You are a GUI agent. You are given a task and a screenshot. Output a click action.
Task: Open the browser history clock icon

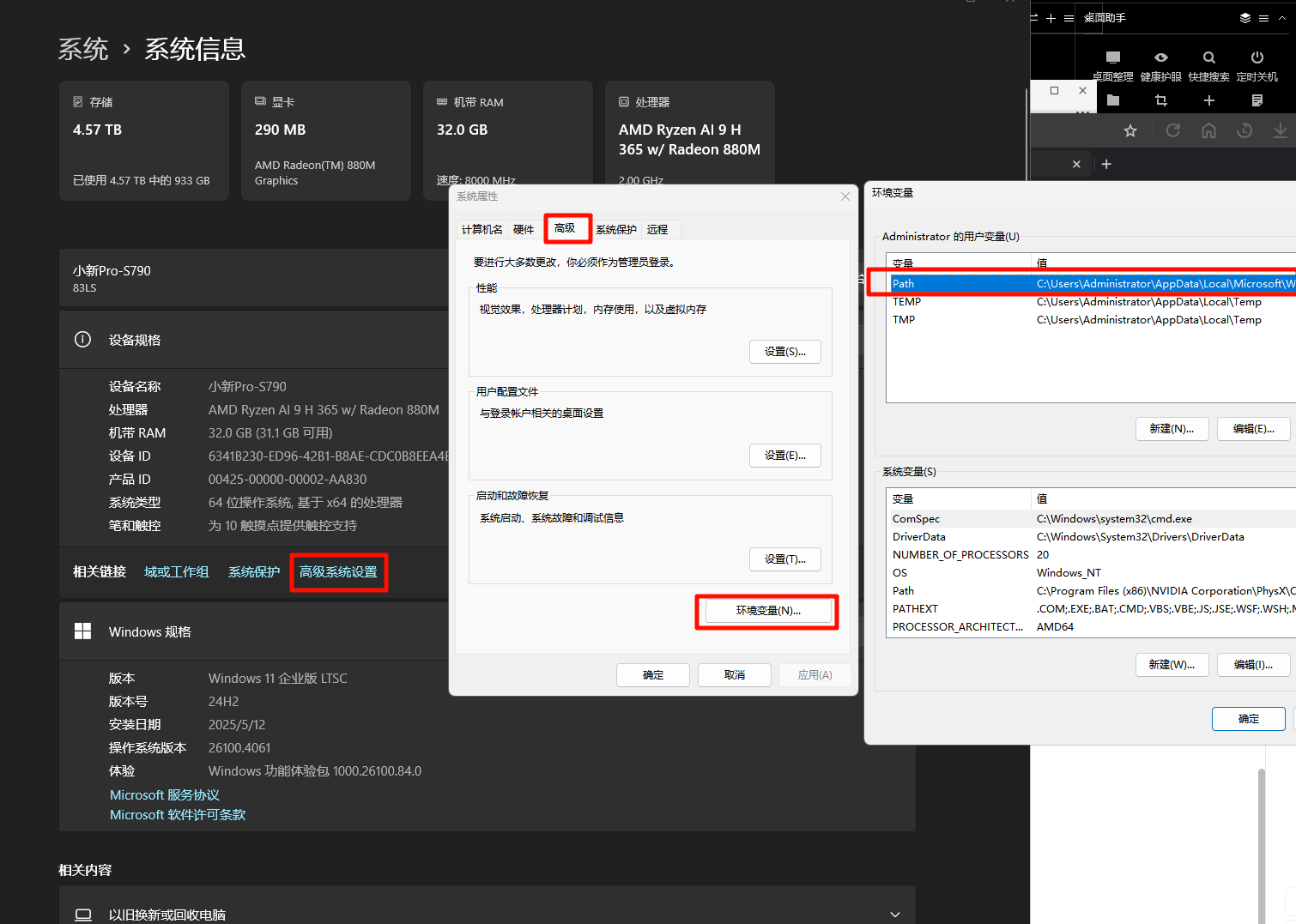[x=1245, y=130]
